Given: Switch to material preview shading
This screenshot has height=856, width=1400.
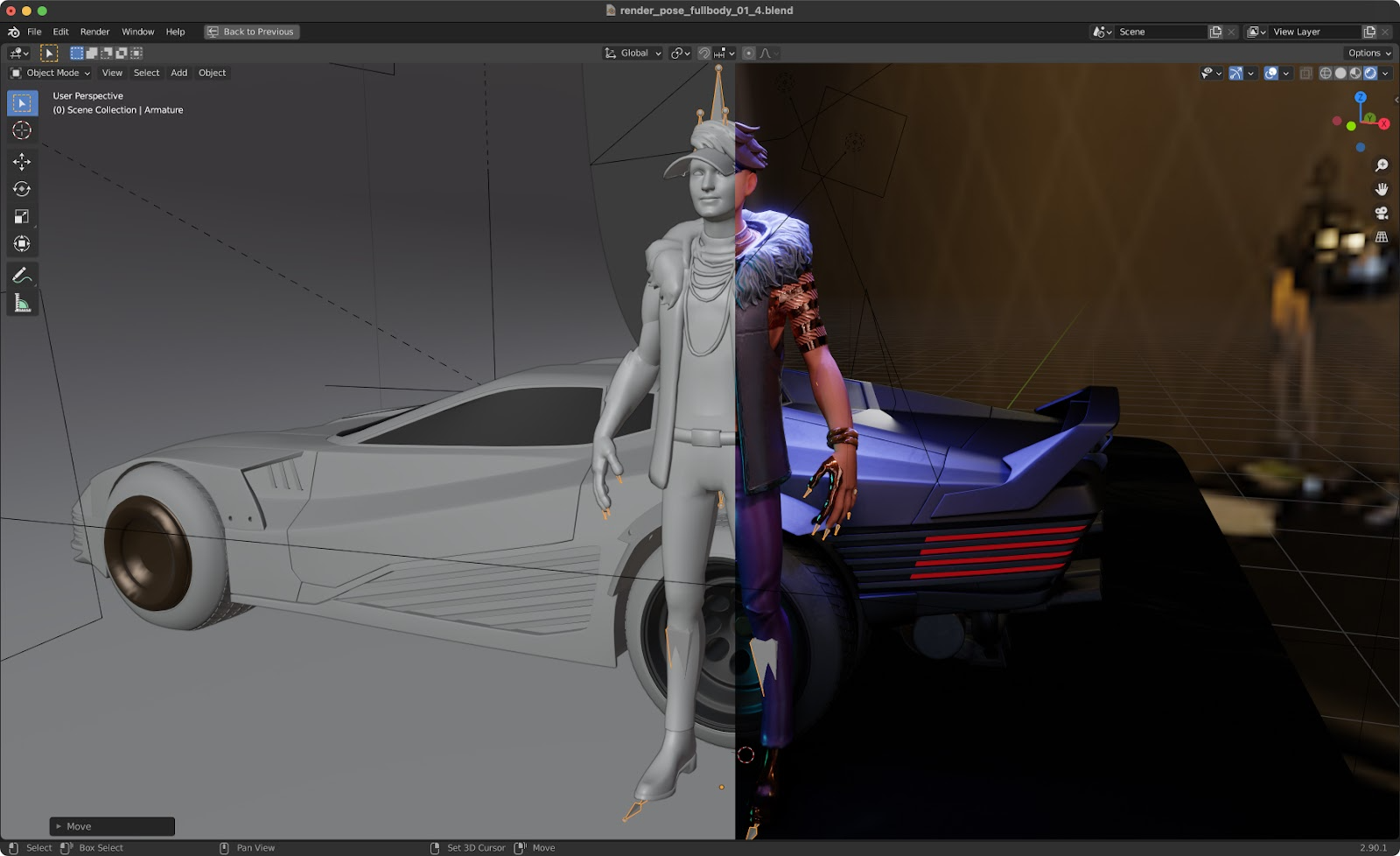Looking at the screenshot, I should pyautogui.click(x=1355, y=74).
